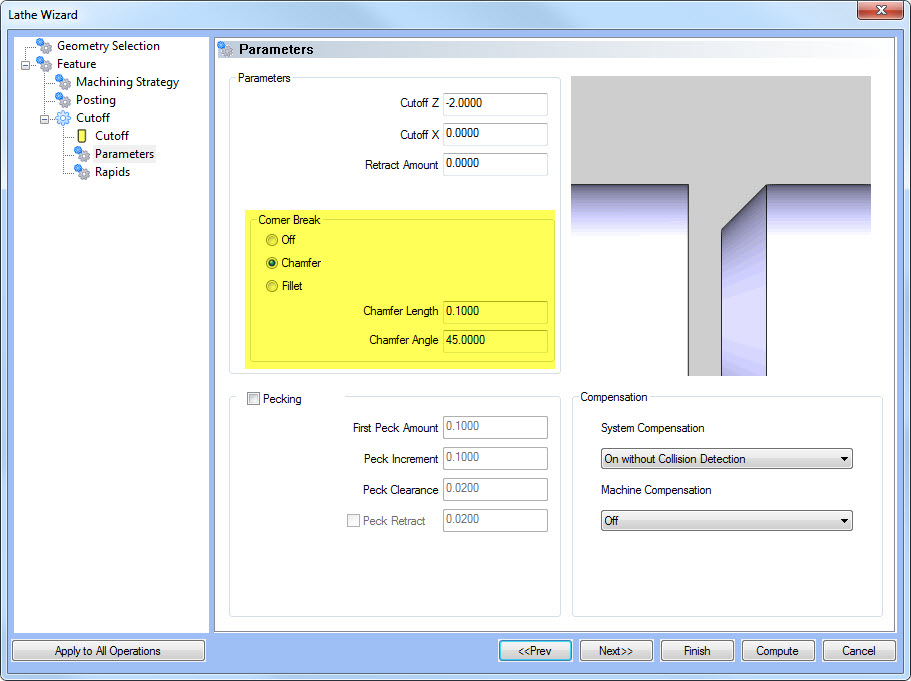Click the Compute button
Image resolution: width=911 pixels, height=681 pixels.
[x=778, y=651]
